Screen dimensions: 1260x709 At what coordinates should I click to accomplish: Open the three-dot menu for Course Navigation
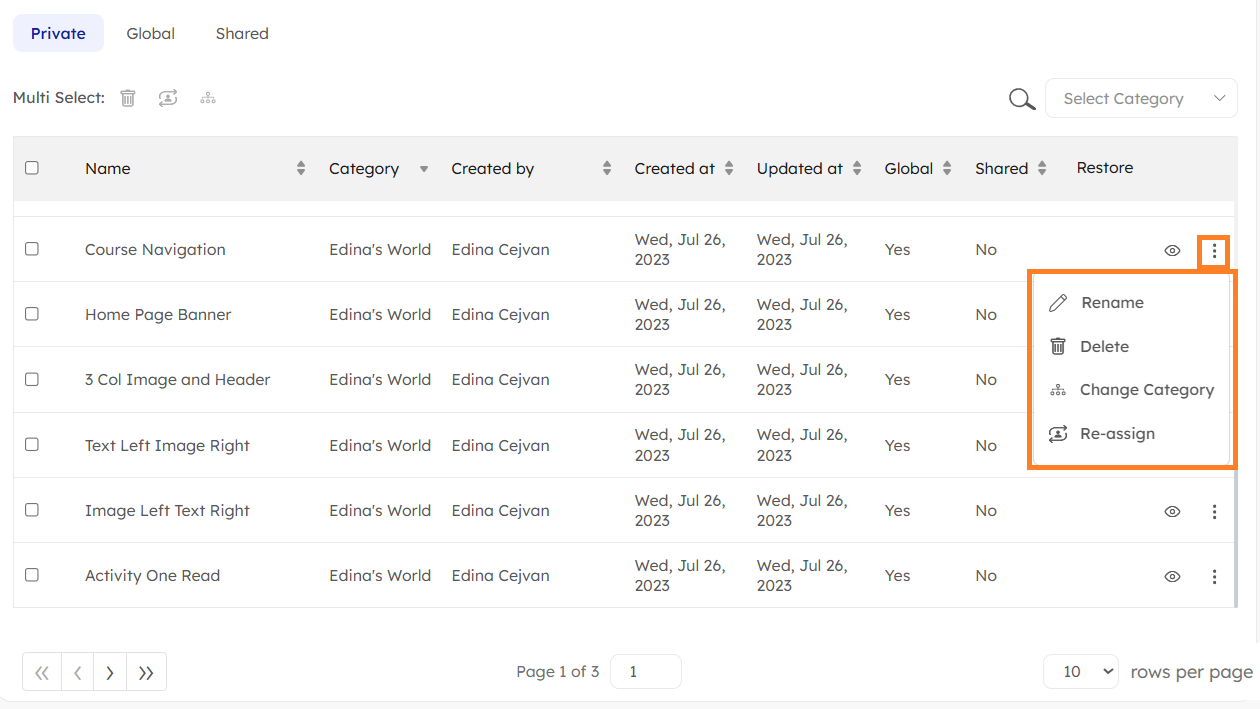pos(1214,251)
